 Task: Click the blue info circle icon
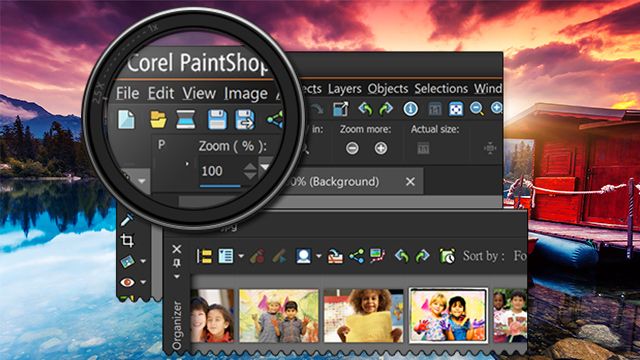pyautogui.click(x=411, y=109)
